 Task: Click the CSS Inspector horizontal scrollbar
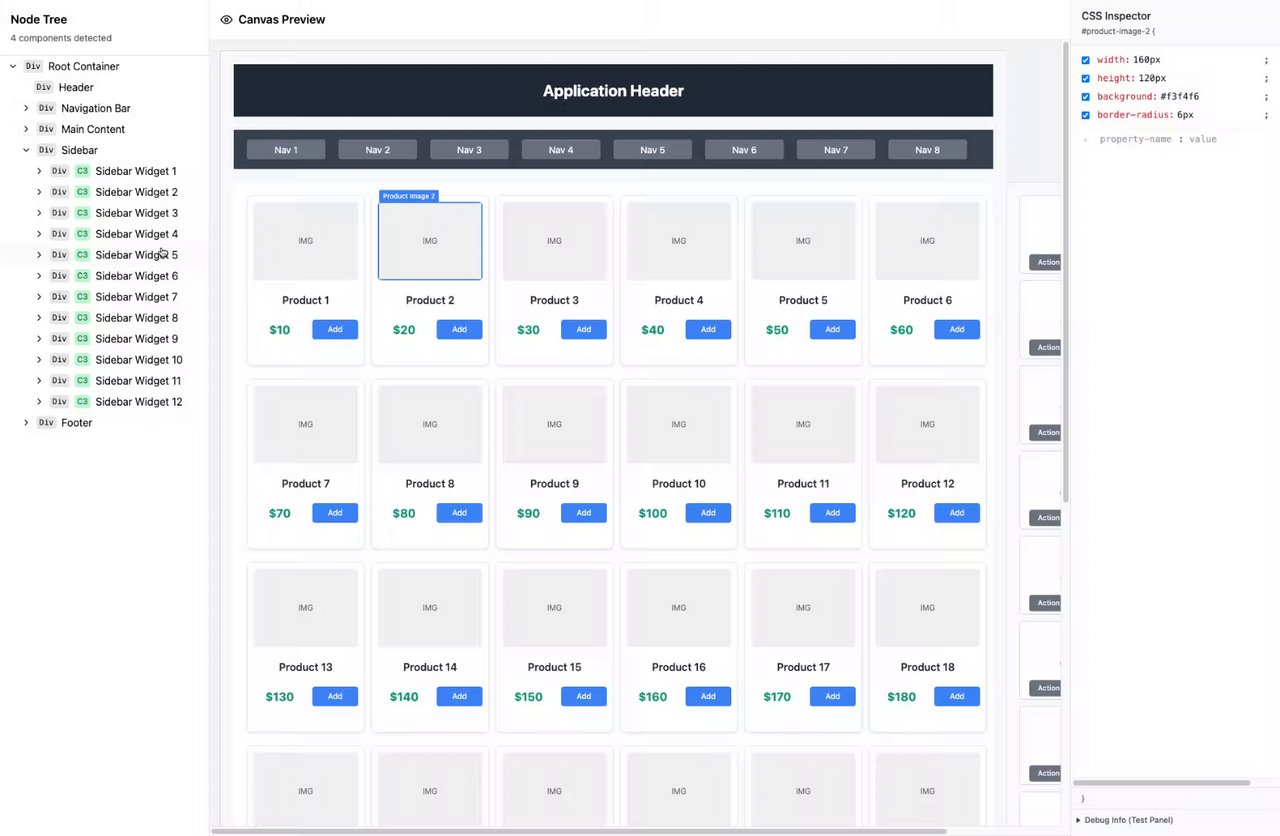pyautogui.click(x=1161, y=783)
